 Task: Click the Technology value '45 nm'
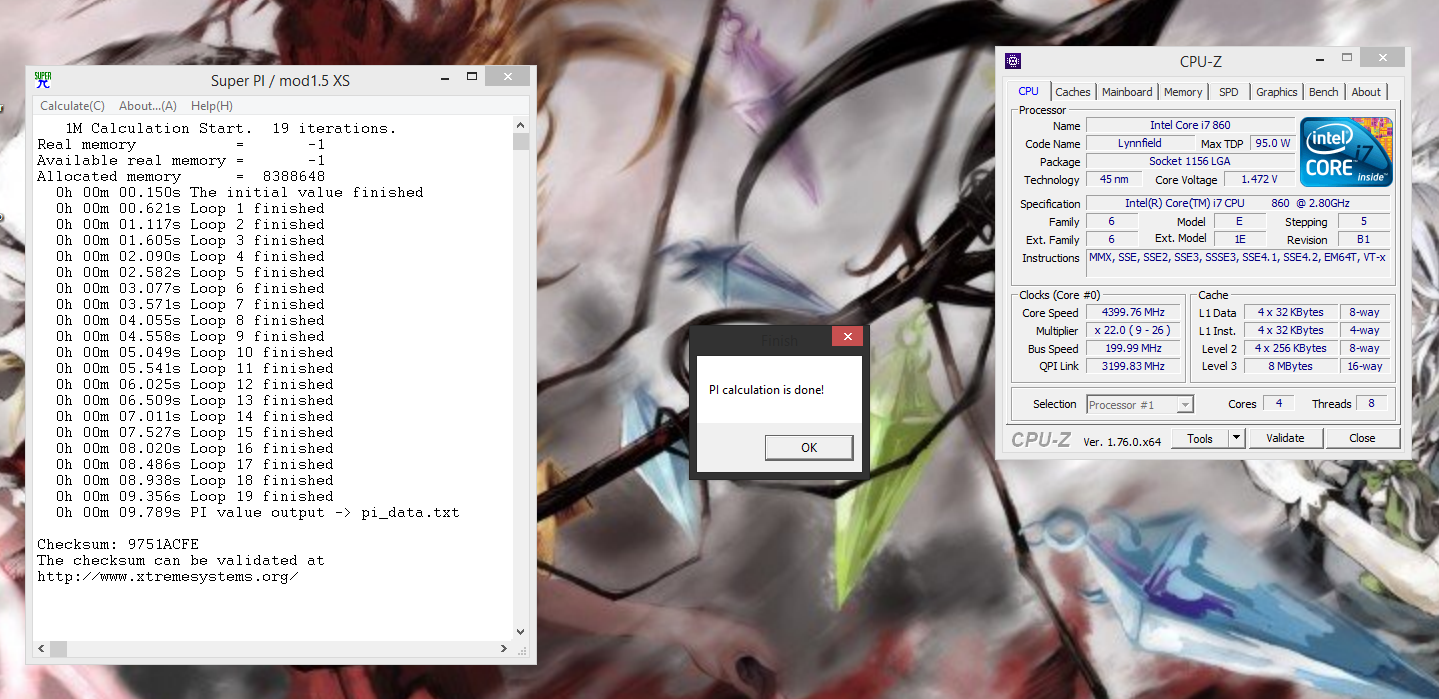pos(1112,179)
